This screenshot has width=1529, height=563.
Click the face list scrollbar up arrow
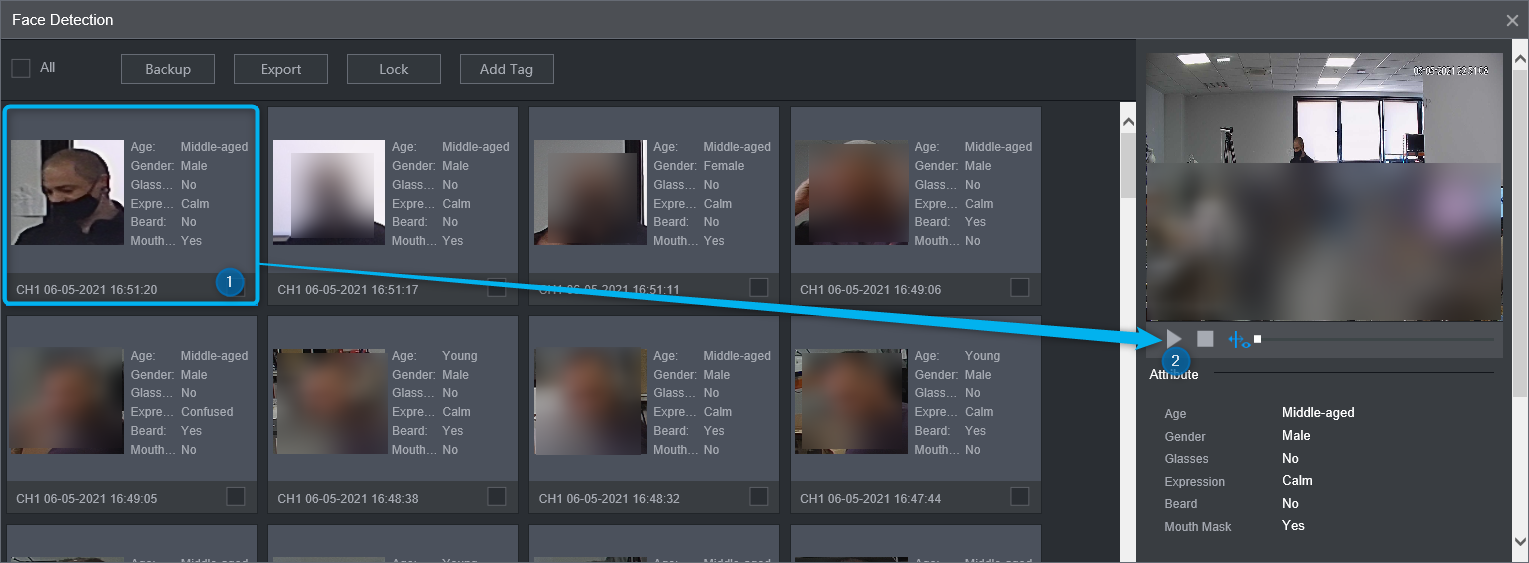pyautogui.click(x=1128, y=121)
